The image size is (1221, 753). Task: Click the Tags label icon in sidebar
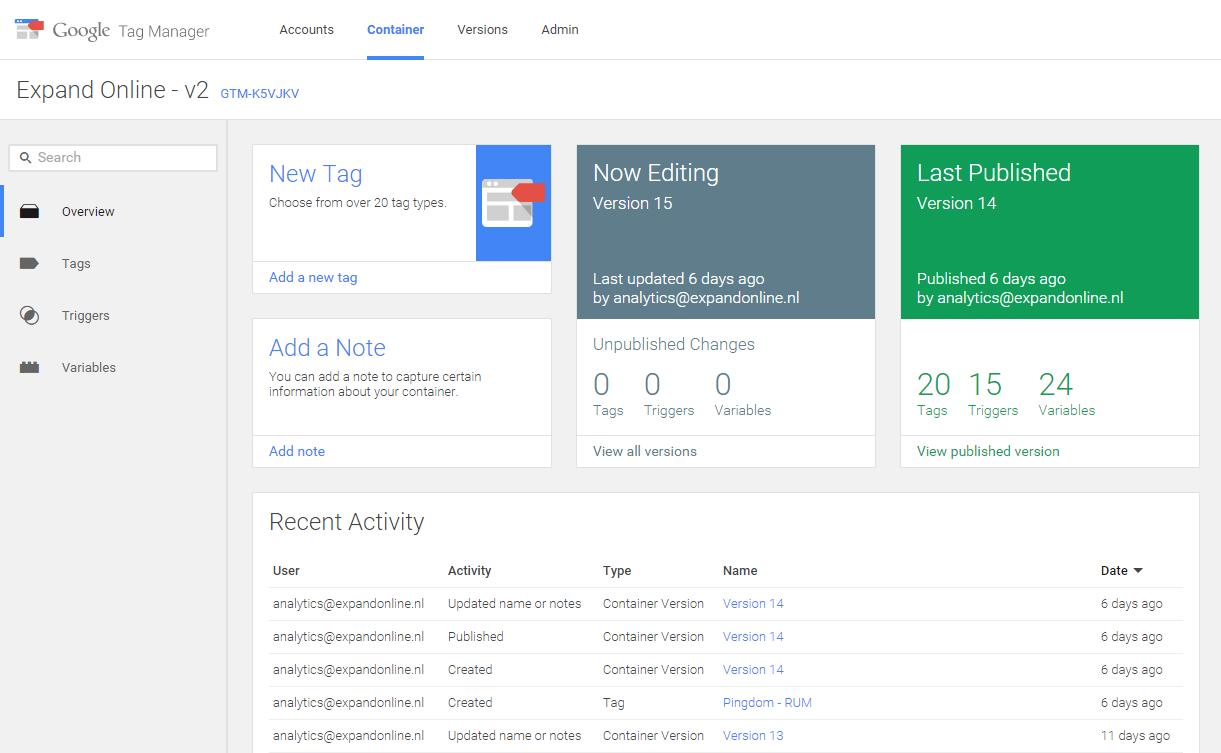point(30,264)
